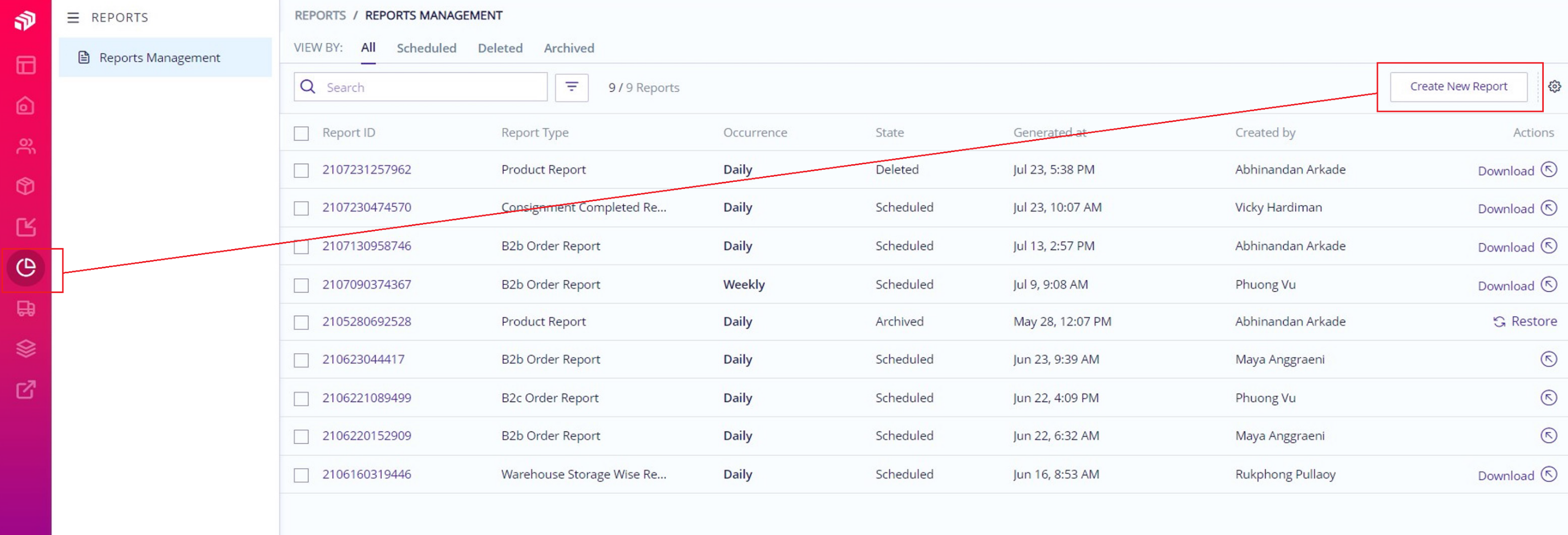Check the box for report 2107230474570
Viewport: 1568px width, 535px height.
tap(301, 208)
